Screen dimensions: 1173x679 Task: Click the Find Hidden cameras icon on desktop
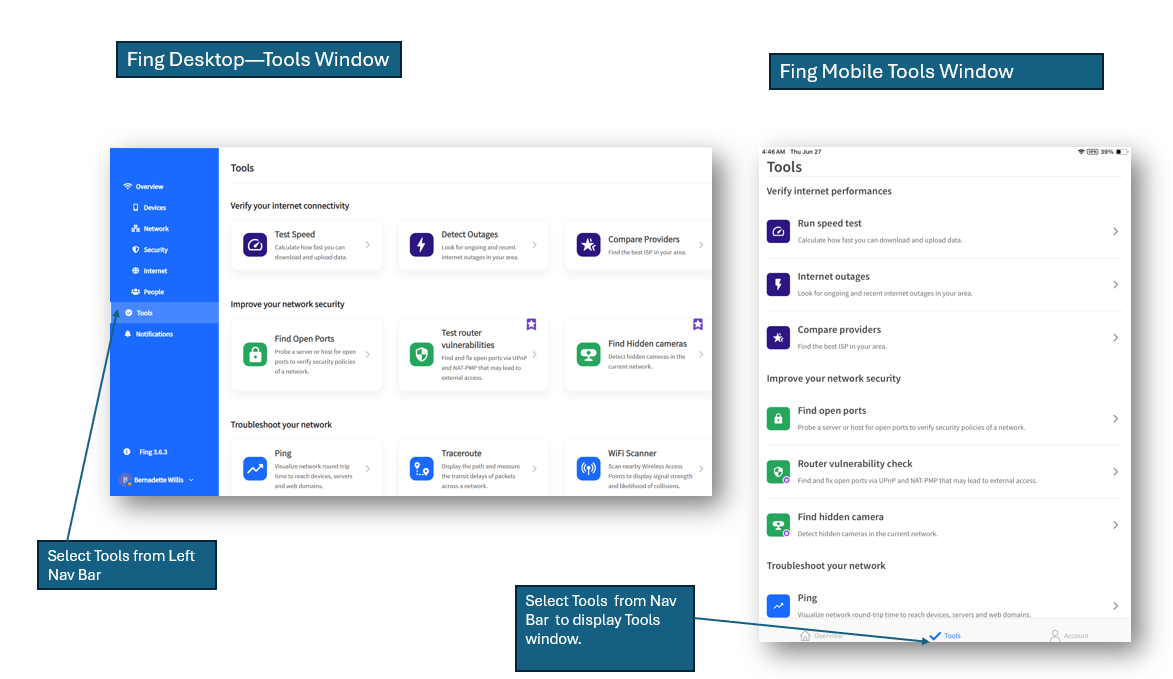click(x=589, y=354)
